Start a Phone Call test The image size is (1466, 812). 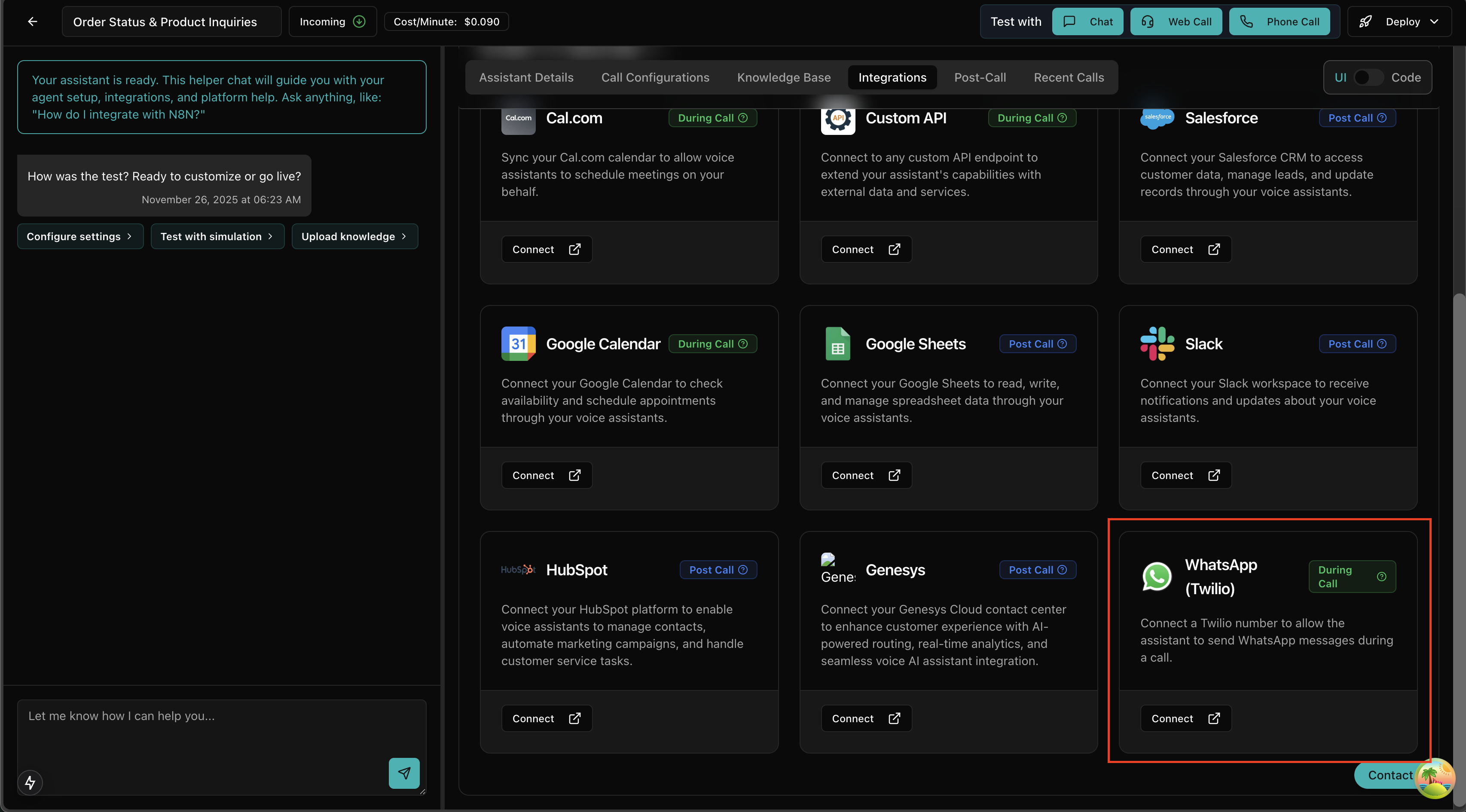pos(1280,21)
